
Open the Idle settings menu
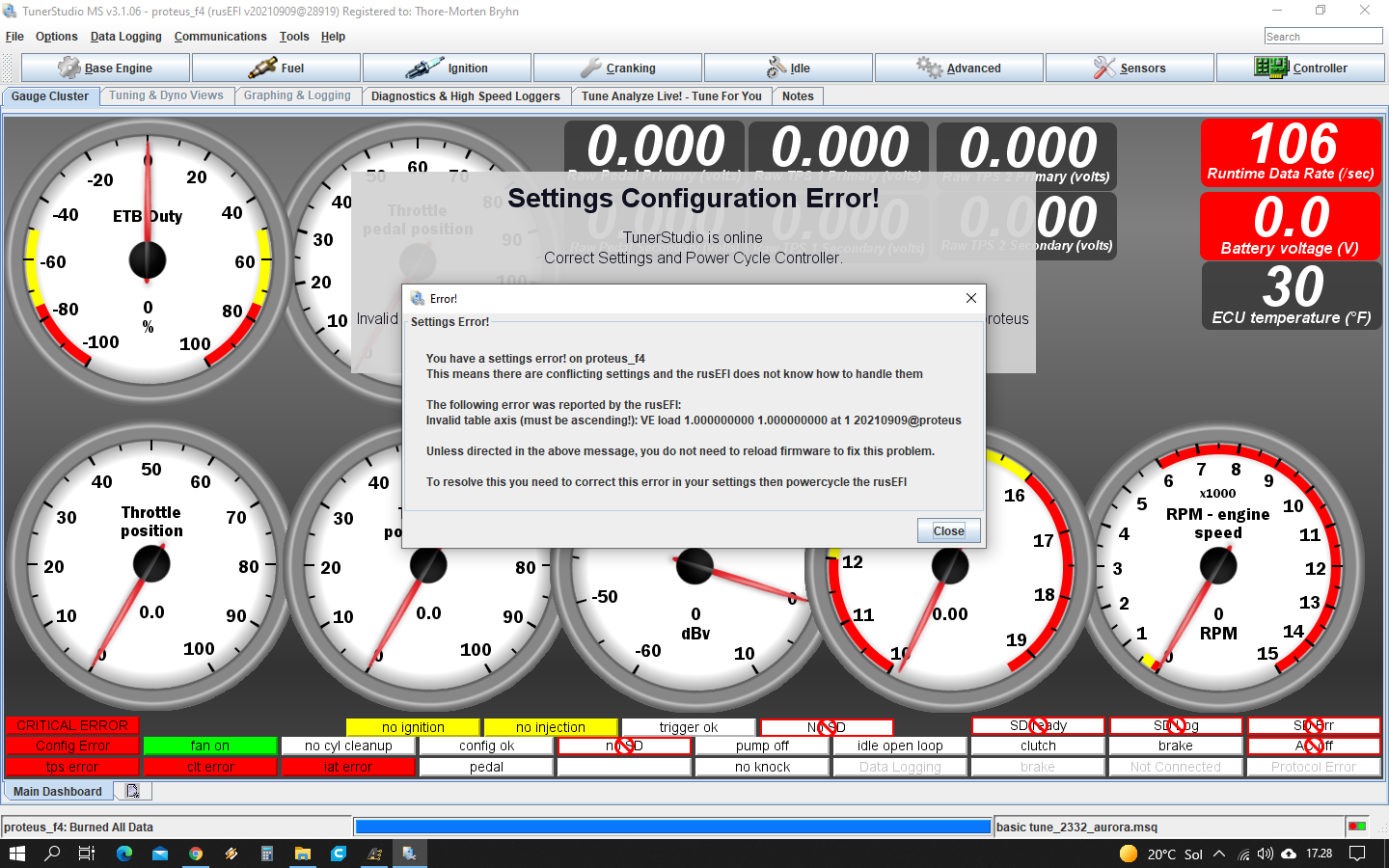point(789,68)
